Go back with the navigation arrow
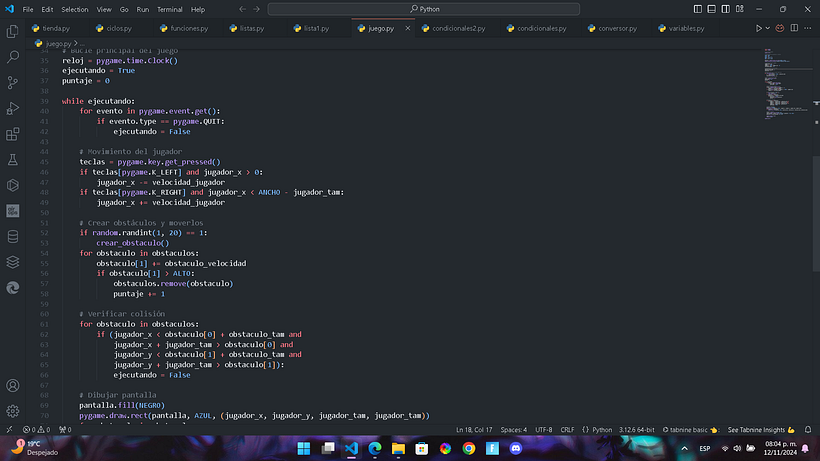This screenshot has height=461, width=820. click(x=242, y=9)
